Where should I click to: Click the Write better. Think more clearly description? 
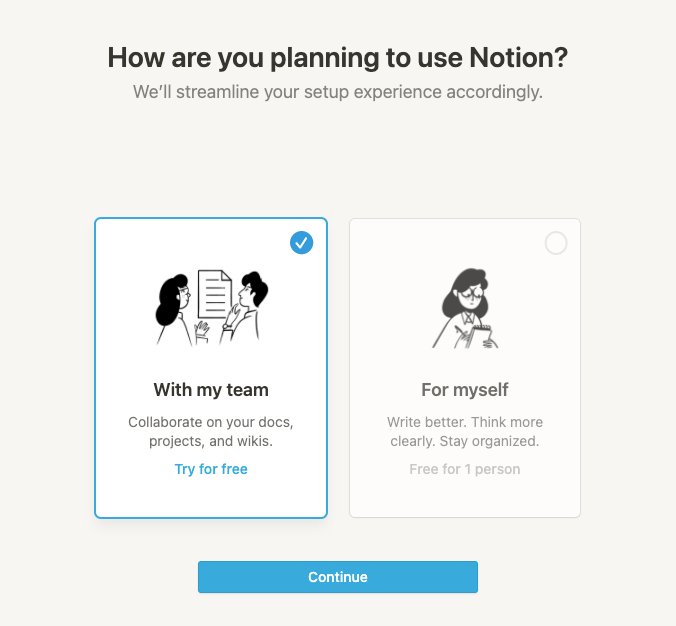(x=465, y=431)
